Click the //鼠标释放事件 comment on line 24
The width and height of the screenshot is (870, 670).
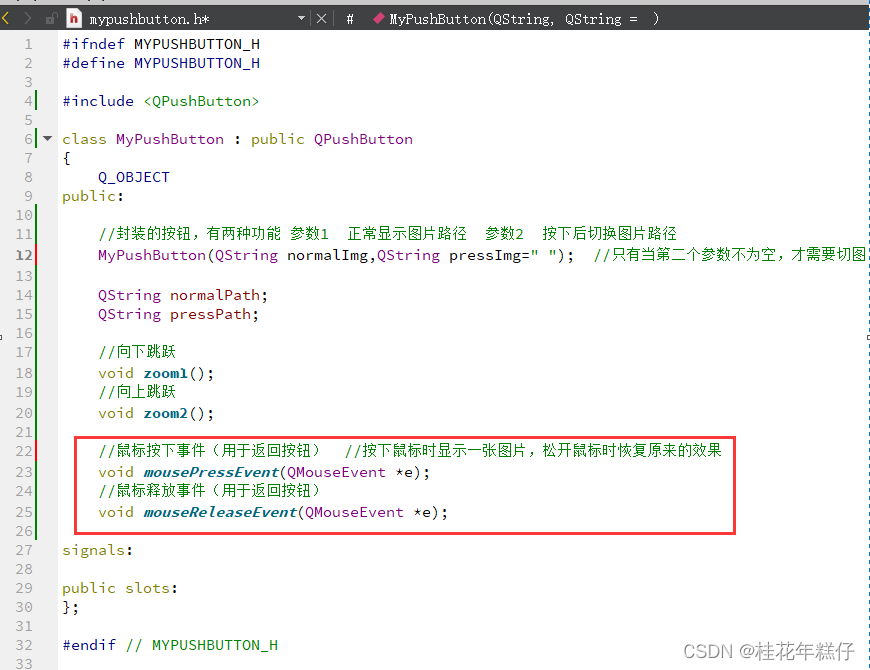tap(210, 490)
